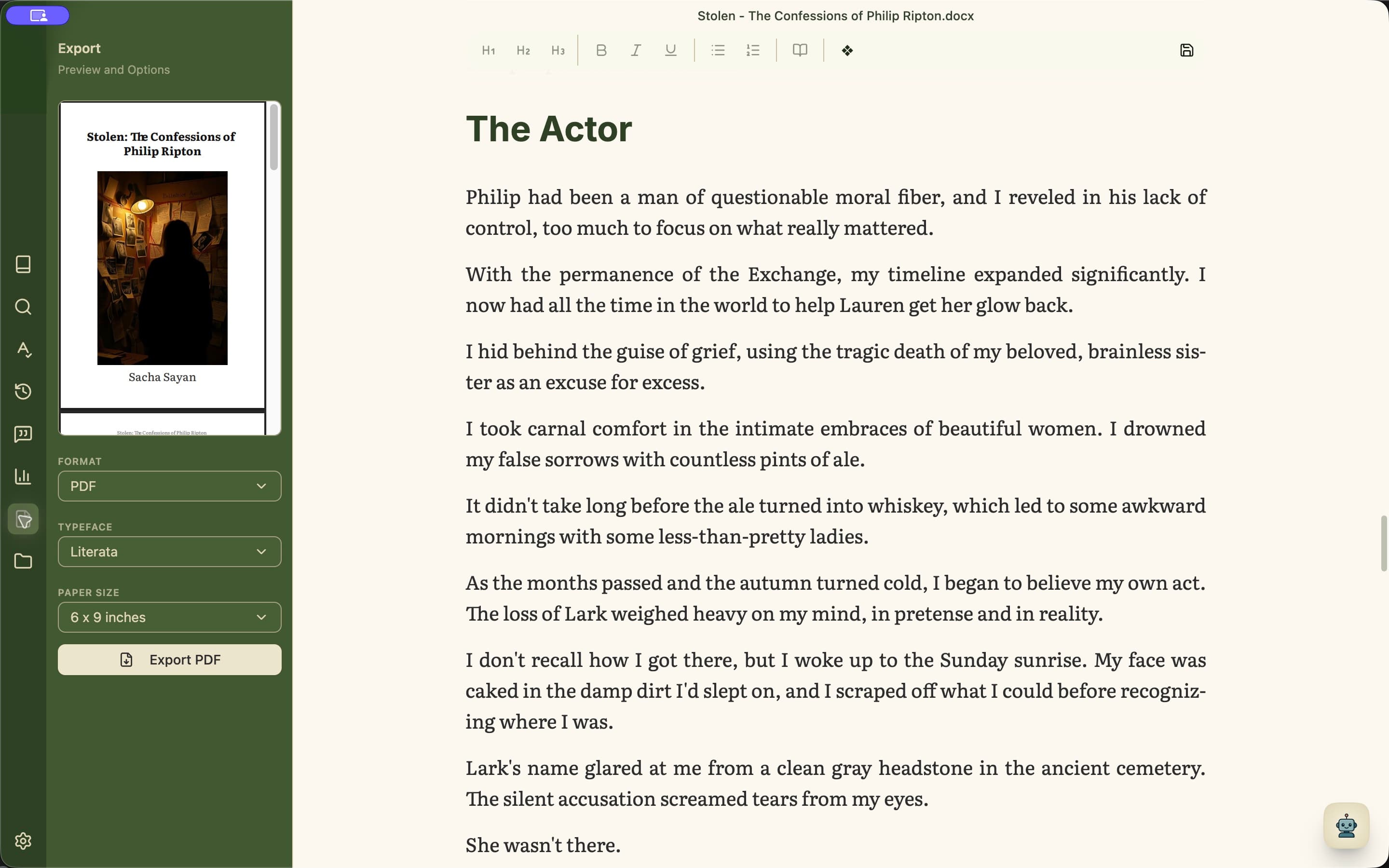Viewport: 1389px width, 868px height.
Task: Click the Export PDF button
Action: tap(169, 660)
